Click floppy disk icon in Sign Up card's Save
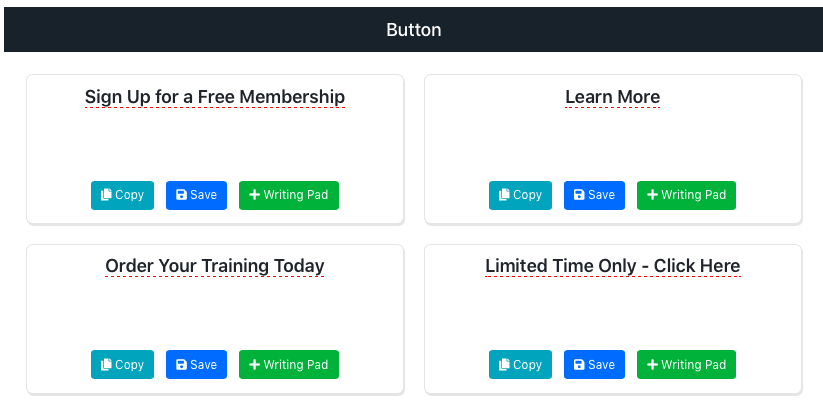The width and height of the screenshot is (823, 407). coord(182,195)
